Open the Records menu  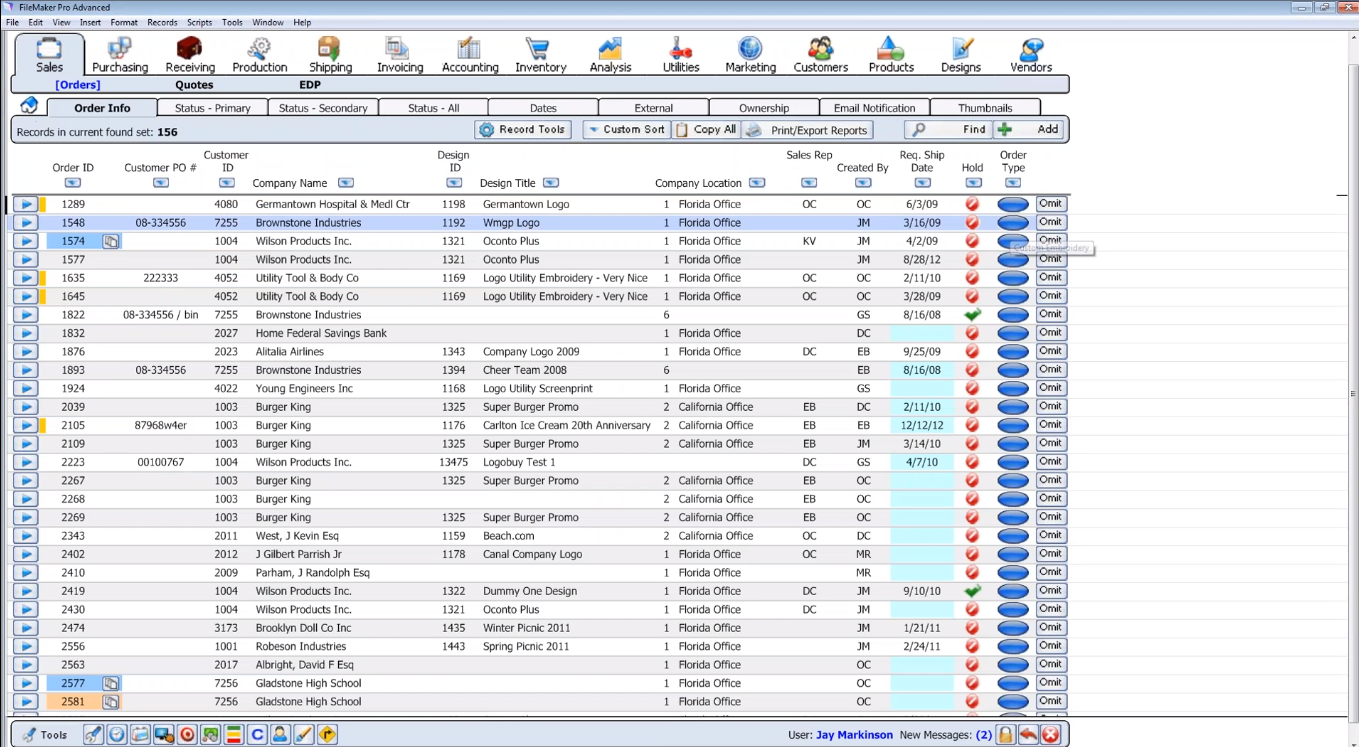tap(161, 22)
